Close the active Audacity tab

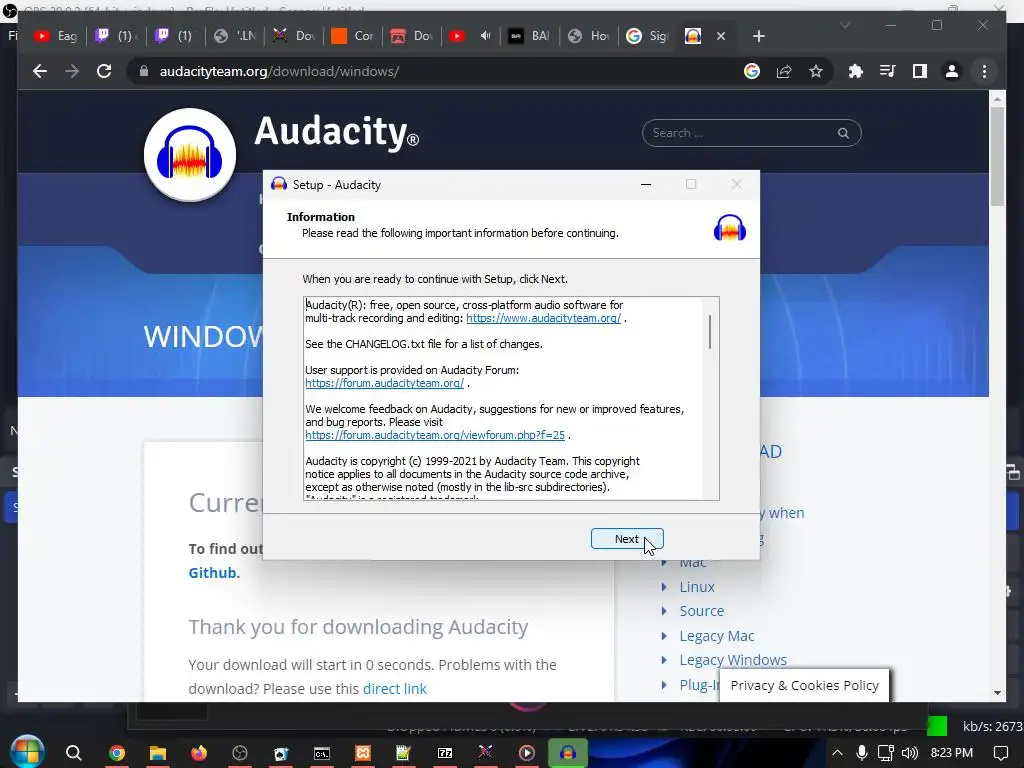pos(721,37)
